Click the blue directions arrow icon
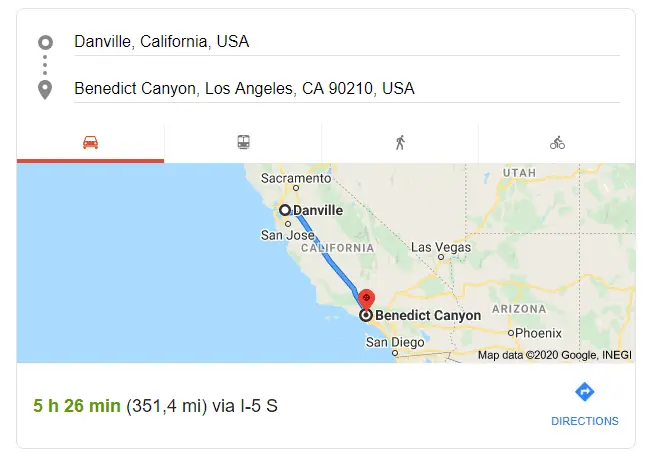Image resolution: width=663 pixels, height=467 pixels. pyautogui.click(x=585, y=391)
